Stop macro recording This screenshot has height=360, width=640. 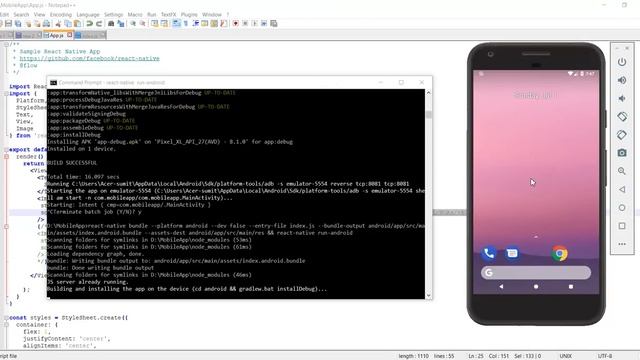(245, 24)
